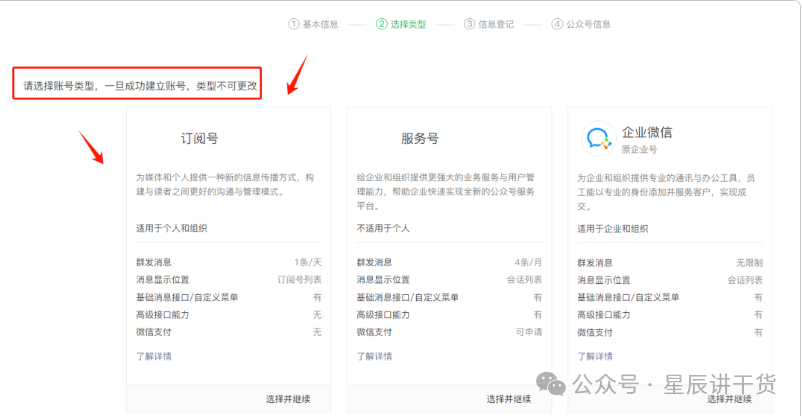Click the 请选择账号类型 notice text
The height and width of the screenshot is (416, 802).
[140, 86]
